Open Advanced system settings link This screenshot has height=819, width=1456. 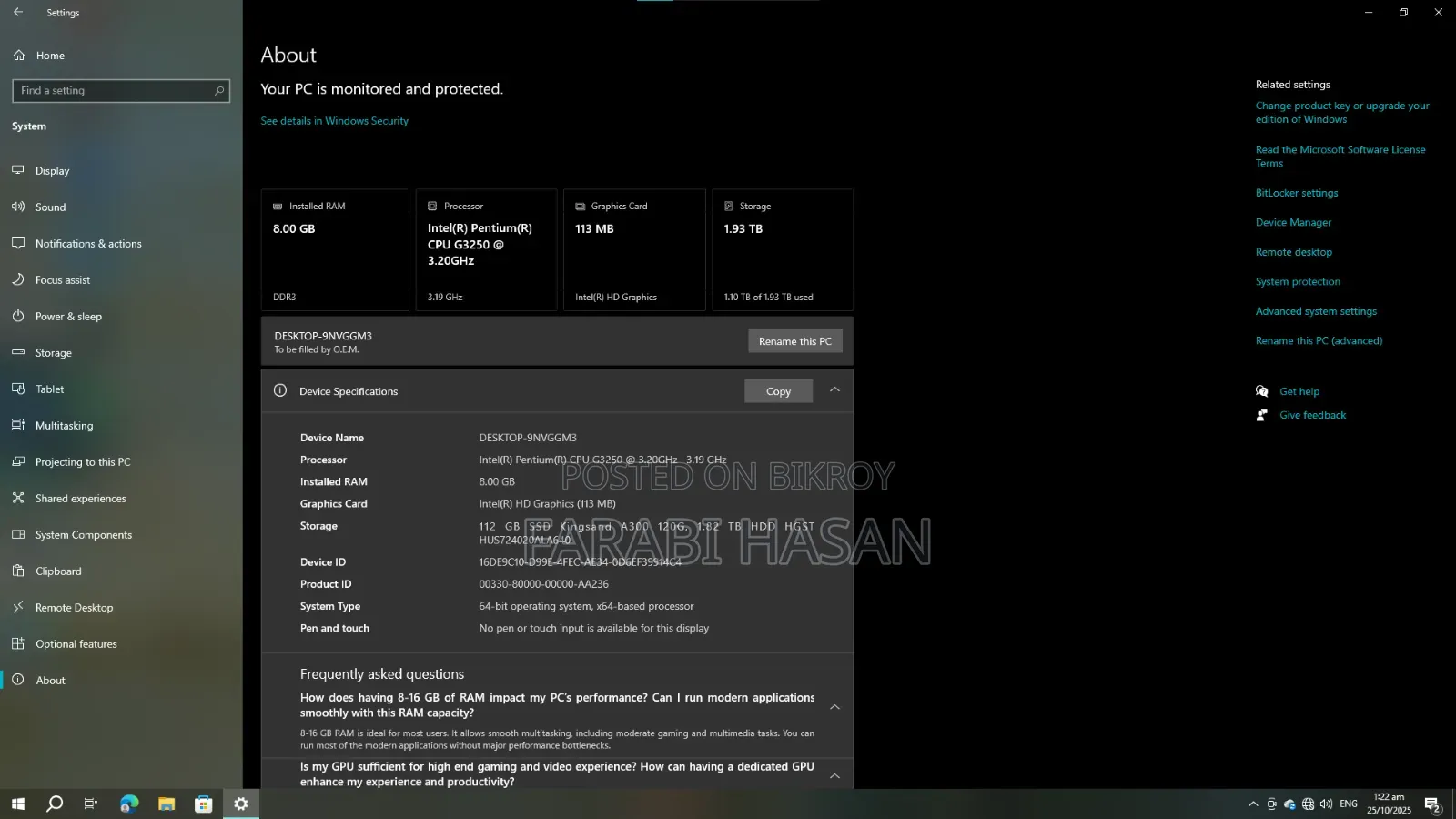click(1316, 311)
